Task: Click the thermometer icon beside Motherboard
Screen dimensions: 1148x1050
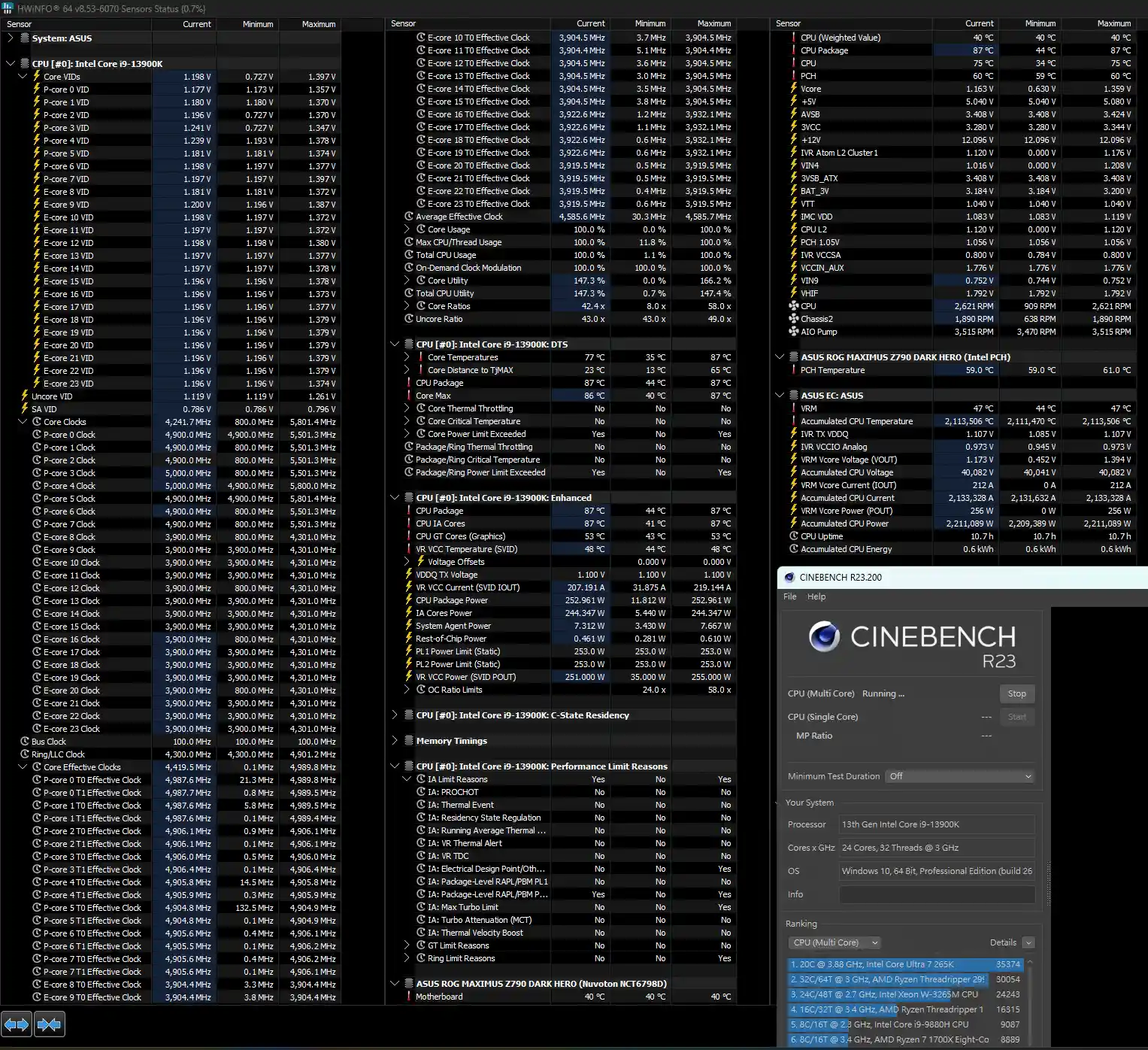Action: coord(409,997)
